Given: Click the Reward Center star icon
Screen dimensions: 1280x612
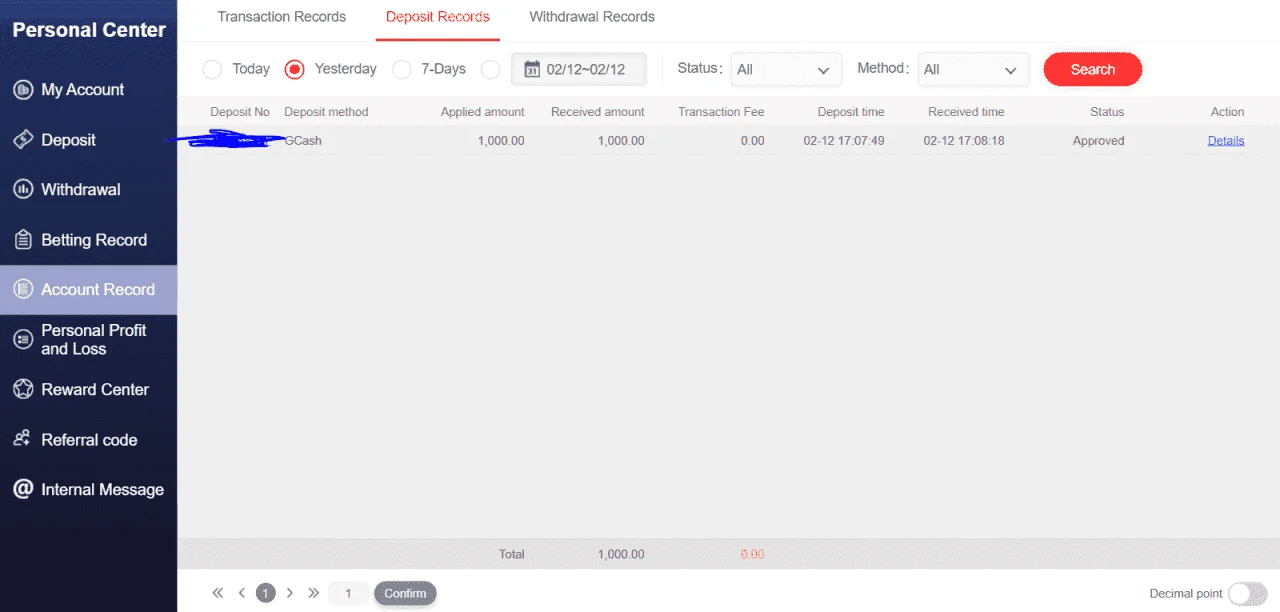Looking at the screenshot, I should point(23,390).
